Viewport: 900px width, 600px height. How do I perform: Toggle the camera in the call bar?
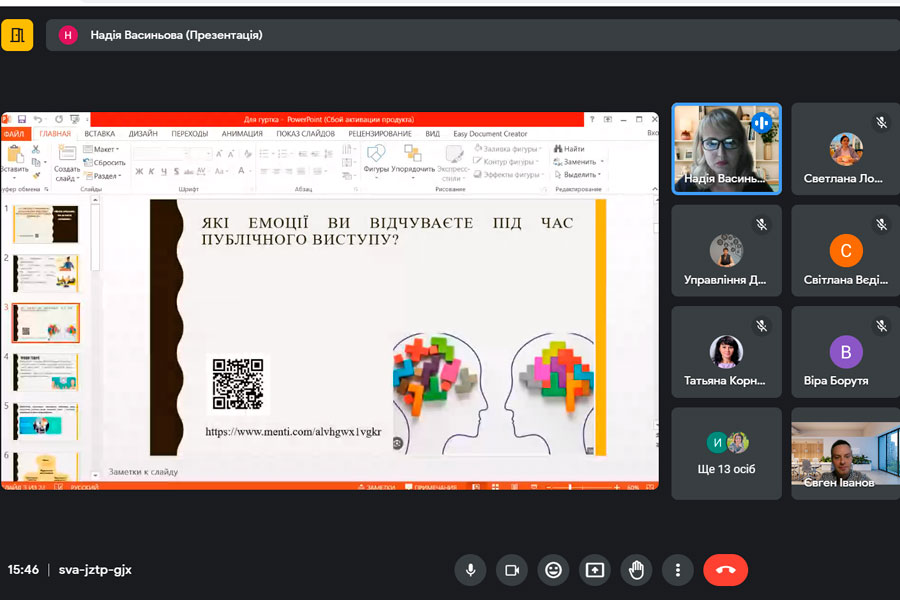pyautogui.click(x=511, y=570)
